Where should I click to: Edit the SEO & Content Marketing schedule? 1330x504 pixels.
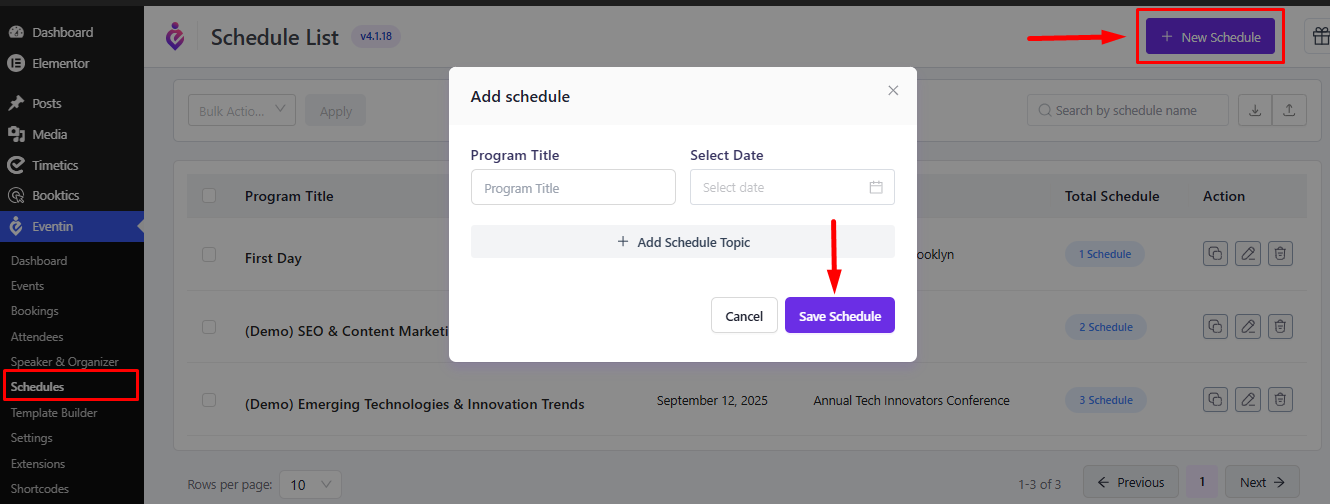point(1247,327)
